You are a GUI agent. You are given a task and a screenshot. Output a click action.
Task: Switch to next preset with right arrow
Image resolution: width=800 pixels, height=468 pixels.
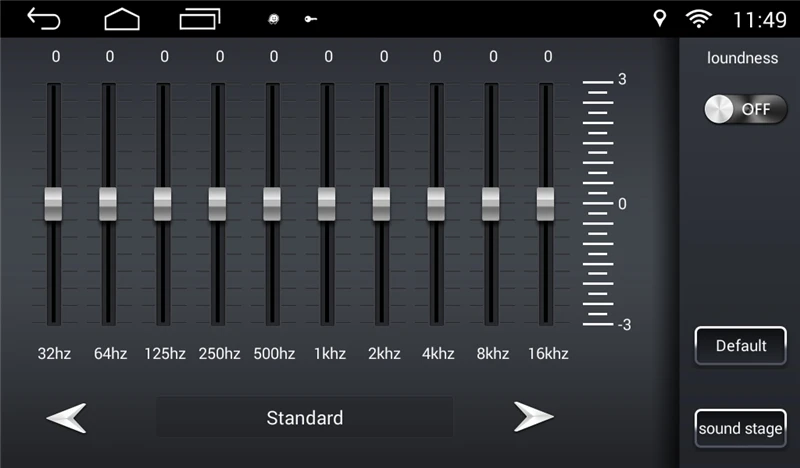coord(533,416)
